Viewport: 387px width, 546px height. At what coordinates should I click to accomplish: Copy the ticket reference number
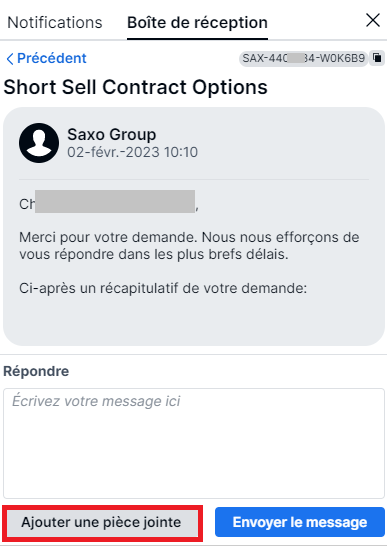coord(377,58)
